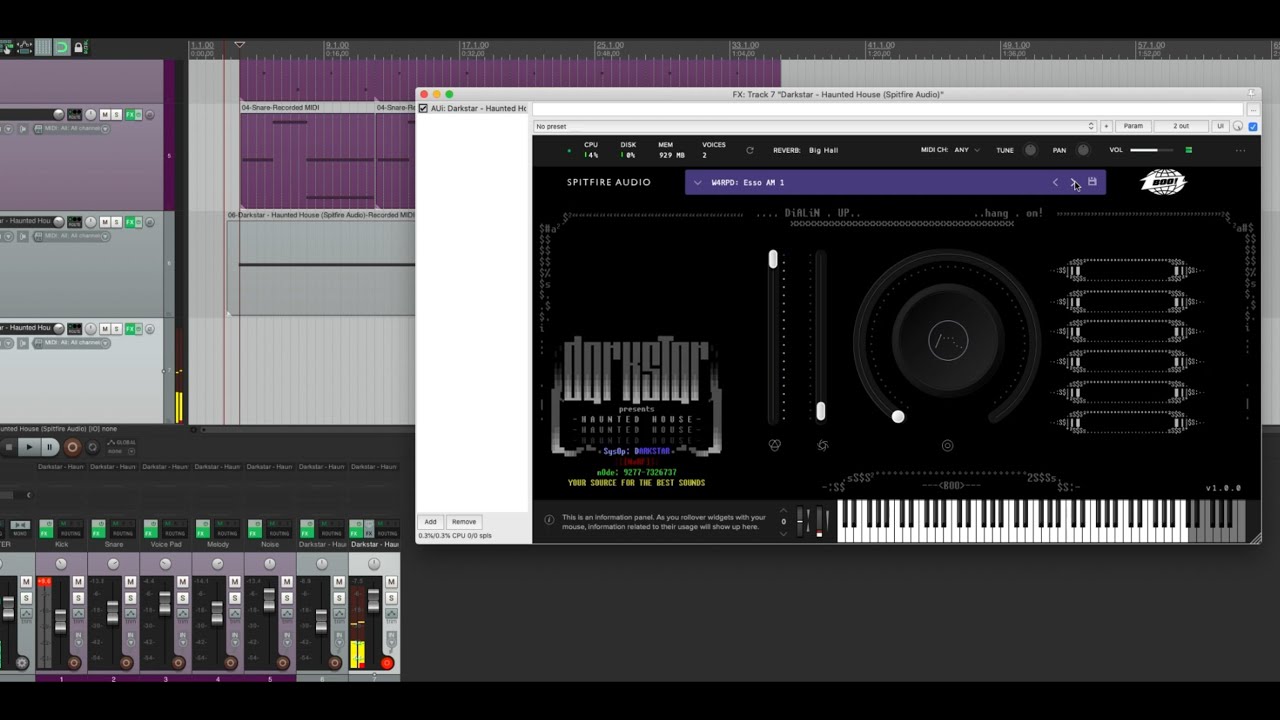
Task: Solo the Noise mixer channel
Action: coord(287,598)
